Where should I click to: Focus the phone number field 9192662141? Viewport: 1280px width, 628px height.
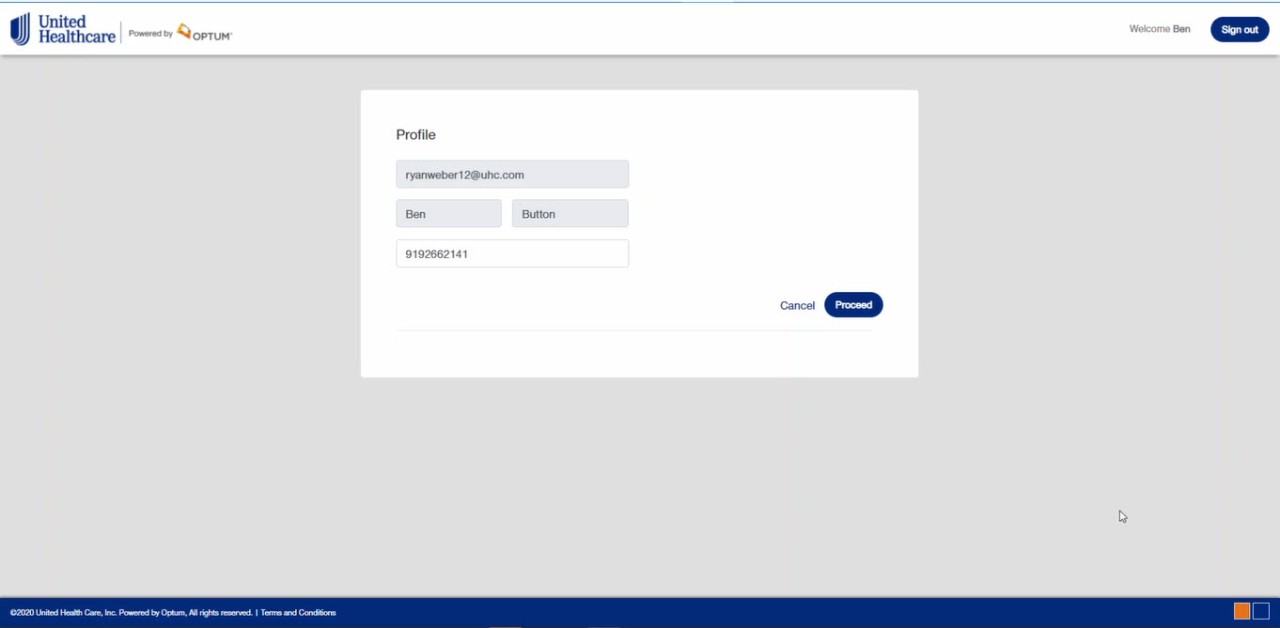(512, 254)
